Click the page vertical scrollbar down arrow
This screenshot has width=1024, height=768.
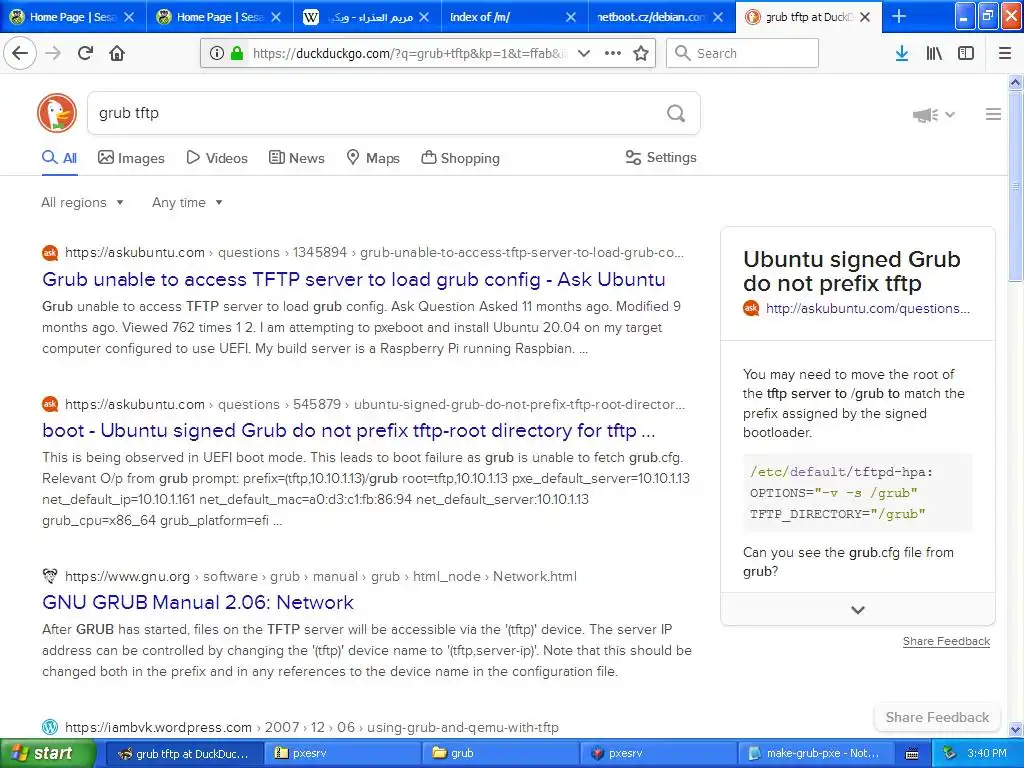(1016, 729)
